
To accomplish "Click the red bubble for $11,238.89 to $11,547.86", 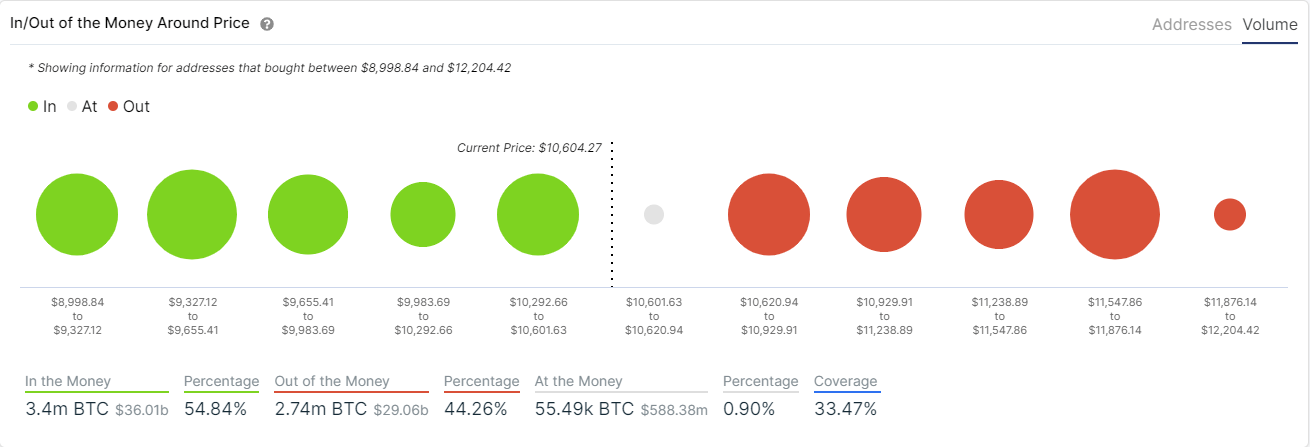I will (x=999, y=215).
